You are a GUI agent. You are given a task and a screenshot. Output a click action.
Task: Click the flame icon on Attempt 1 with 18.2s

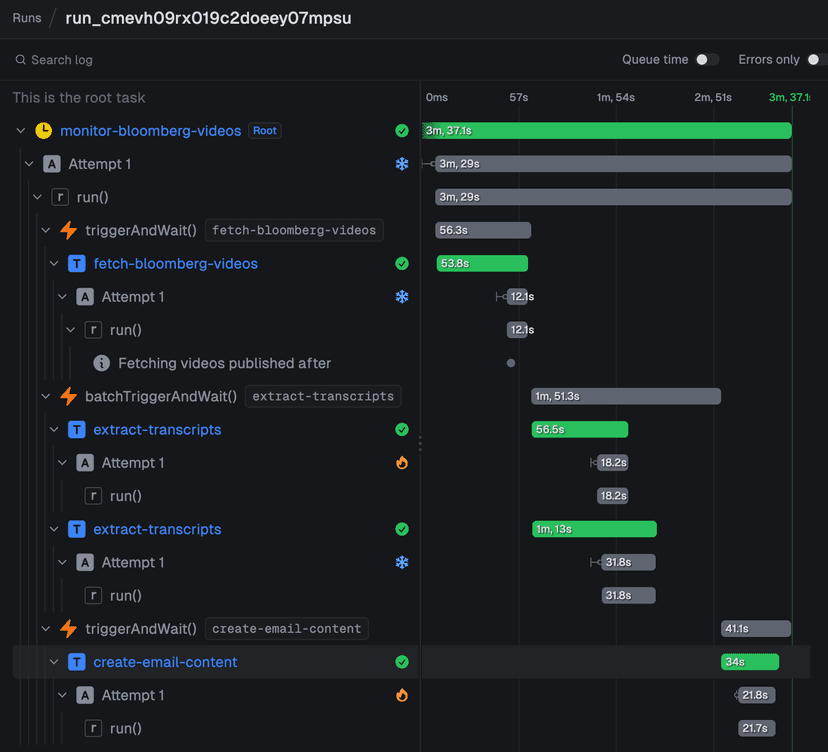tap(402, 463)
